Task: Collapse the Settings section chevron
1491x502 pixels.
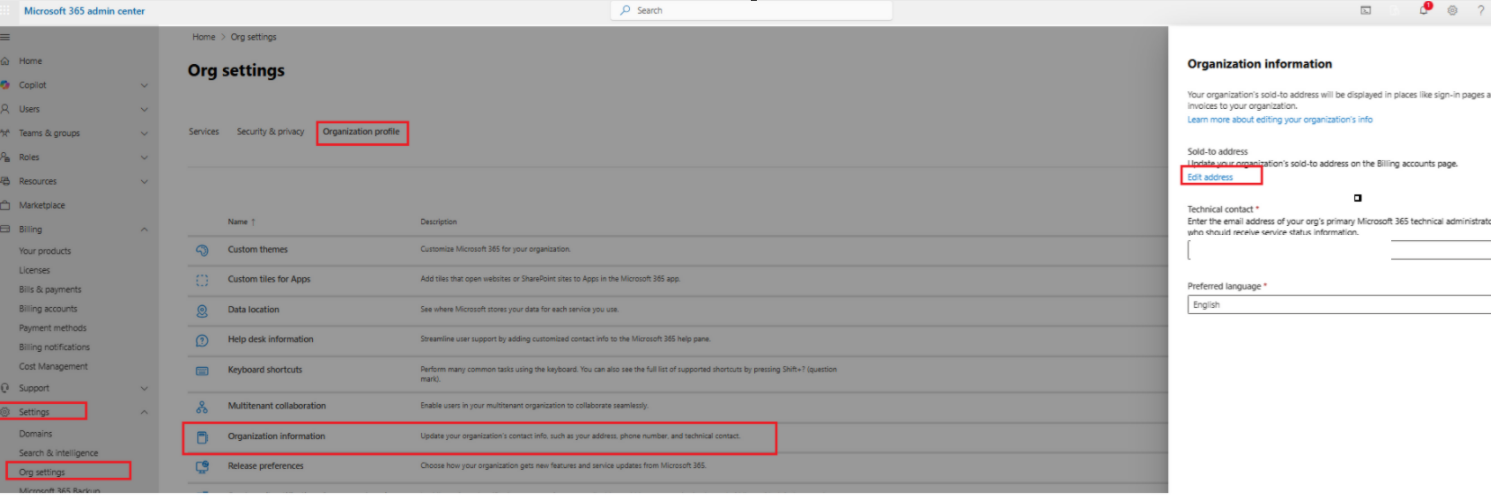Action: [x=144, y=412]
